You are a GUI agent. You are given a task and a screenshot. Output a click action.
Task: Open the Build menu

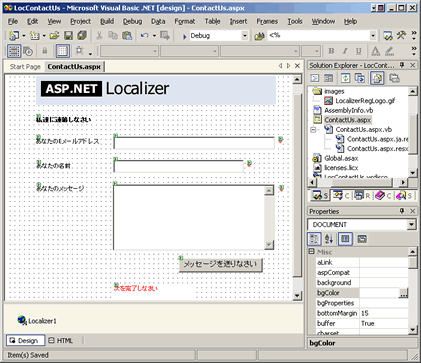[107, 21]
